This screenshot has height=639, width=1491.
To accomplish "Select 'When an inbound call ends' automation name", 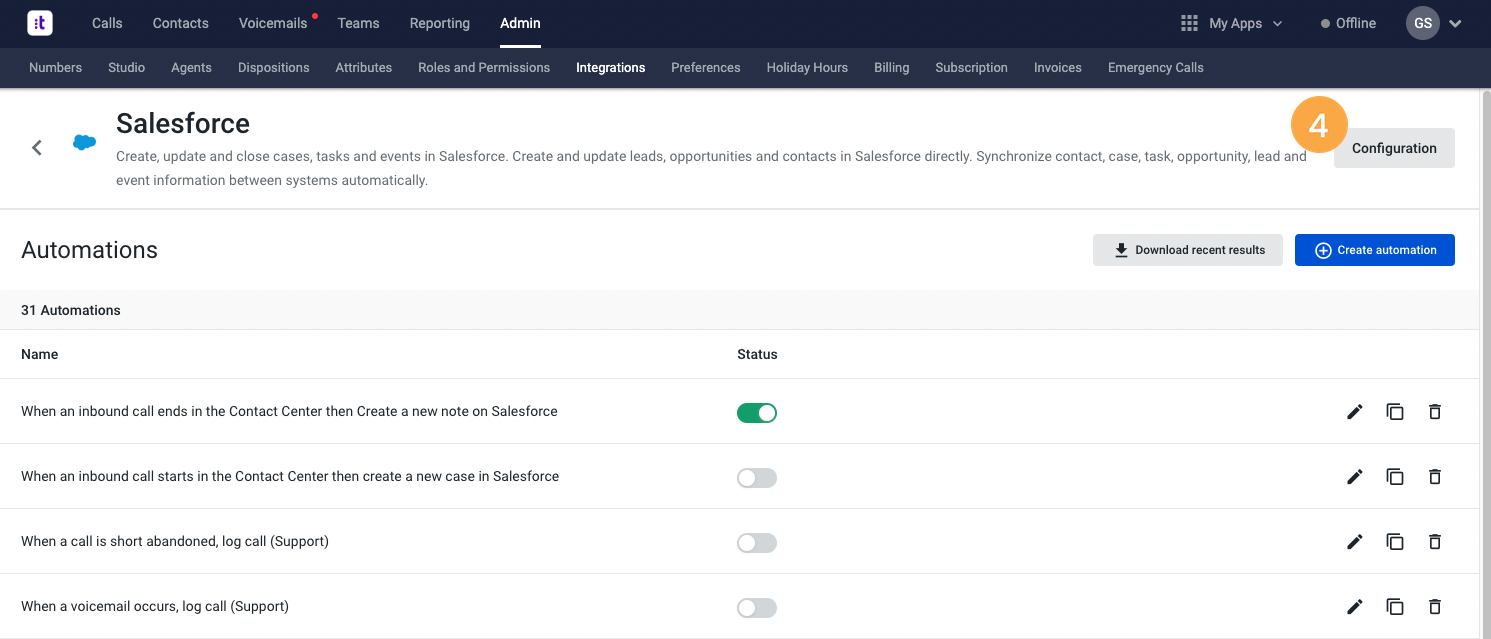I will click(289, 411).
